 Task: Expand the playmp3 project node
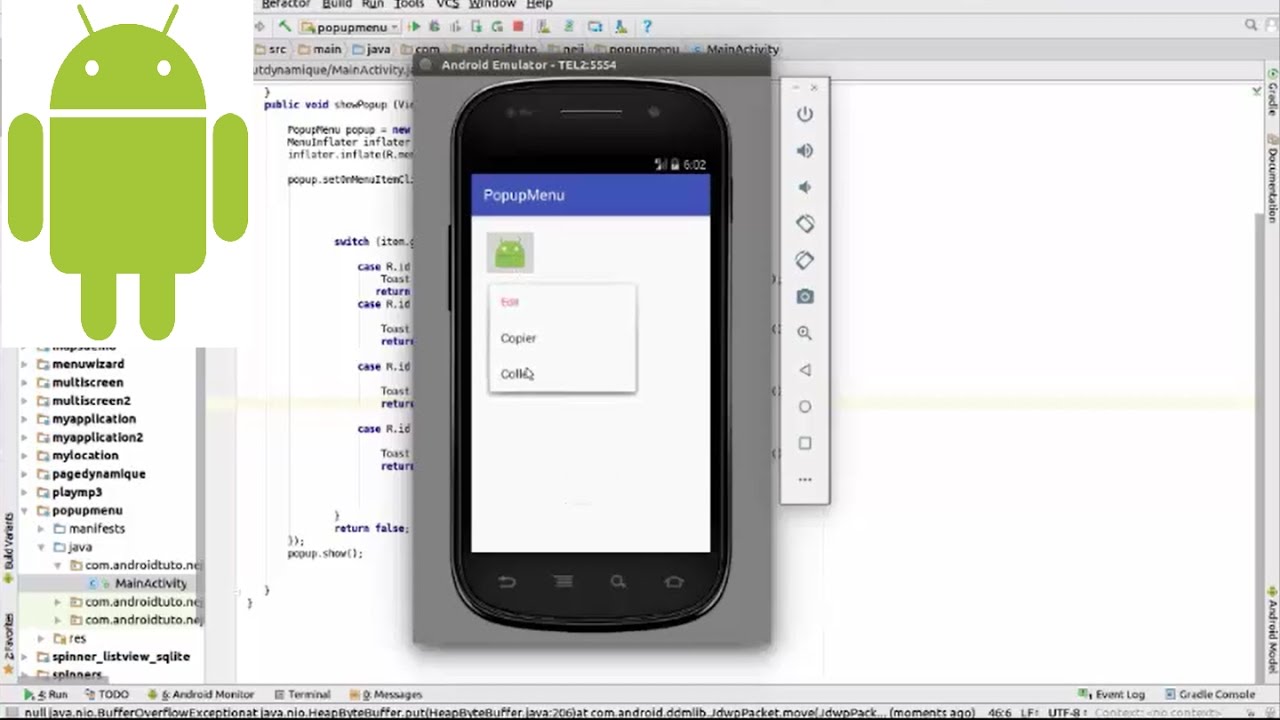coord(25,492)
